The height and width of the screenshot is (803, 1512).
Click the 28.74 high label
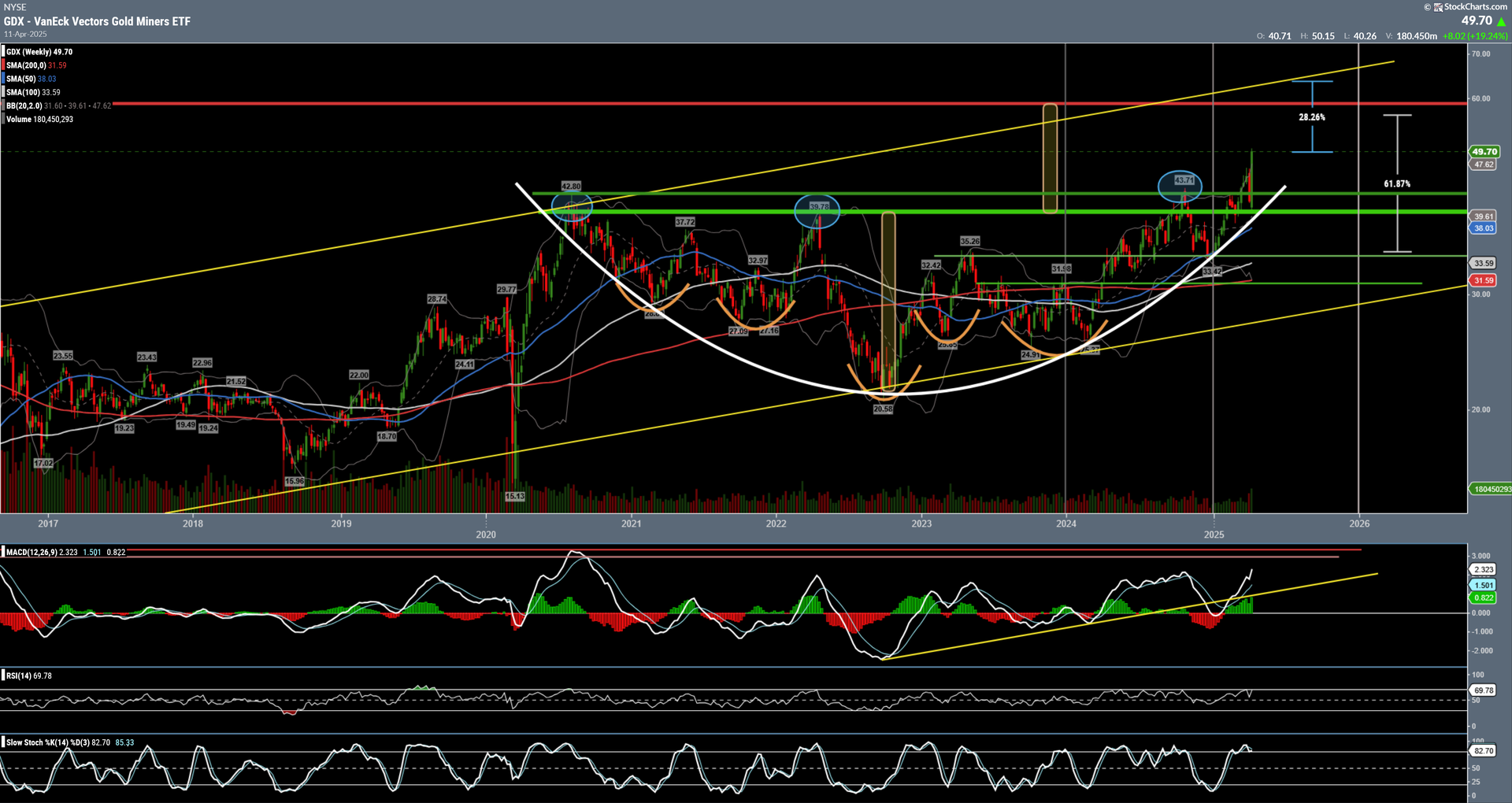click(437, 299)
